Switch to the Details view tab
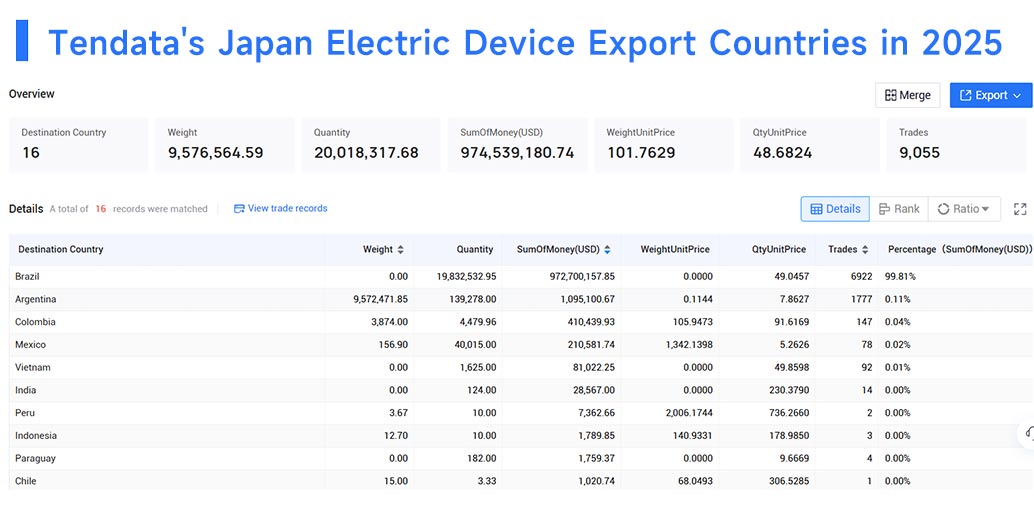Image resolution: width=1034 pixels, height=509 pixels. click(835, 208)
